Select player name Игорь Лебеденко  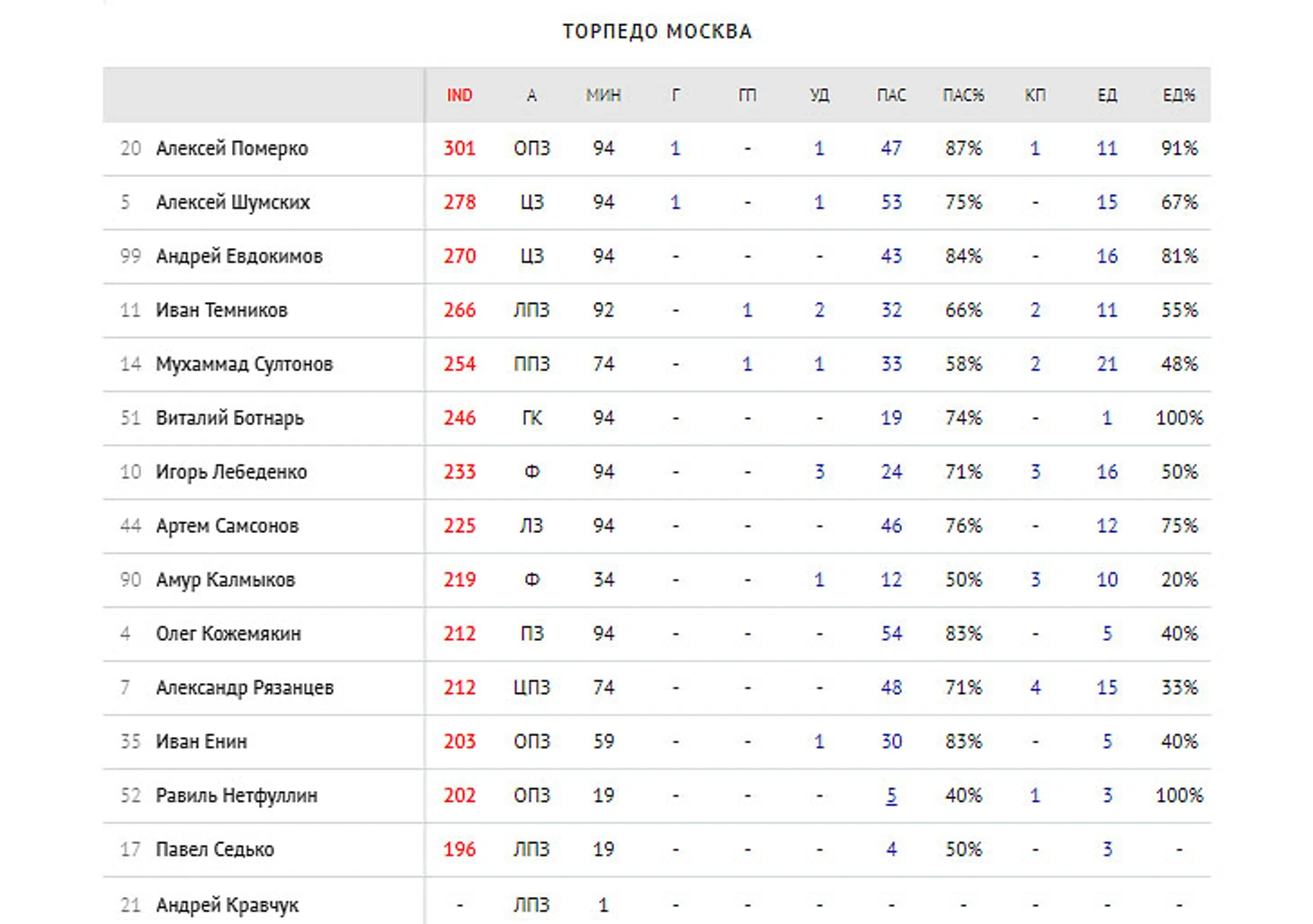point(231,472)
